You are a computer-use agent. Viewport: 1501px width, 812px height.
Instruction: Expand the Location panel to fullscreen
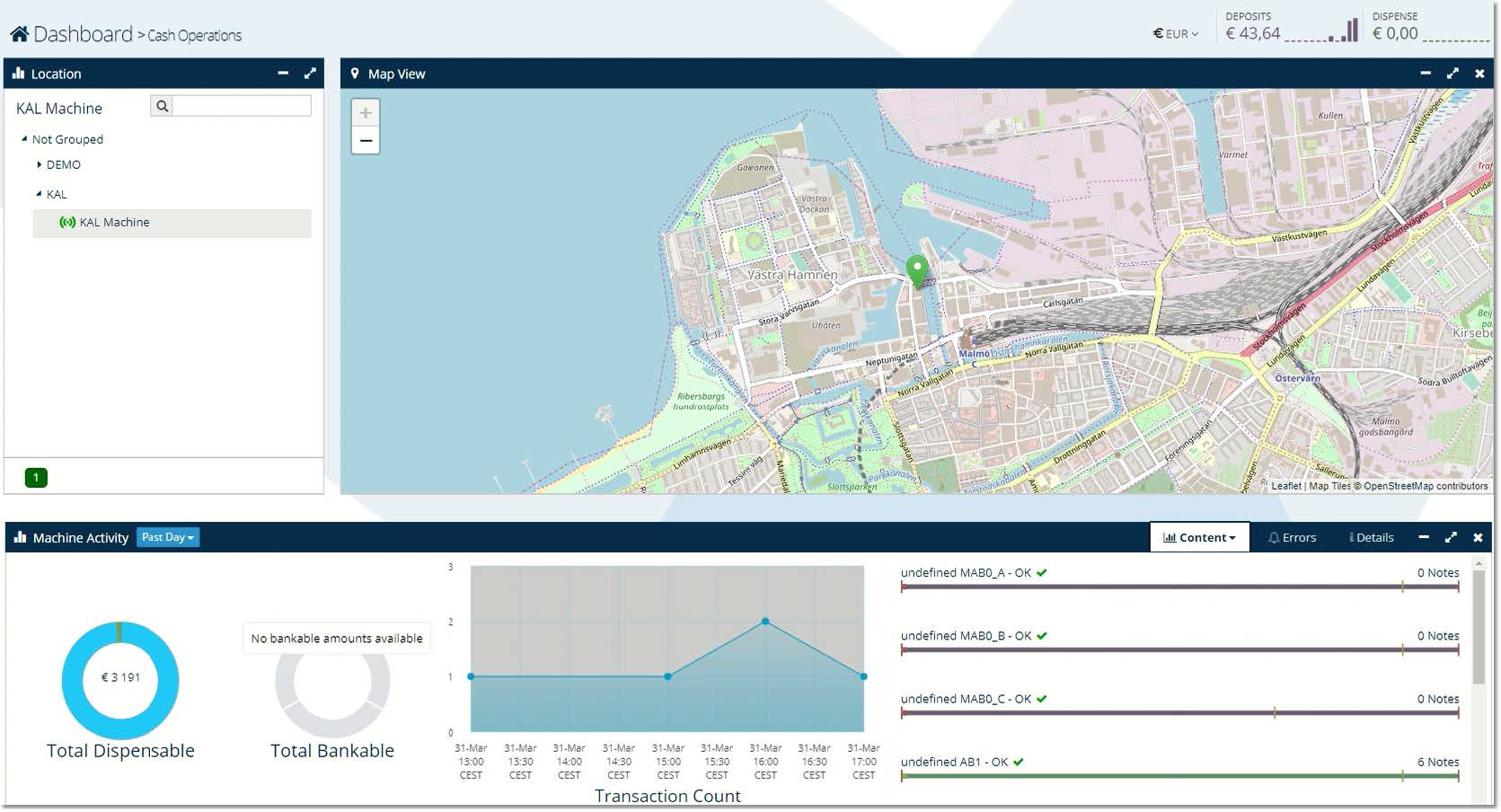[x=310, y=74]
